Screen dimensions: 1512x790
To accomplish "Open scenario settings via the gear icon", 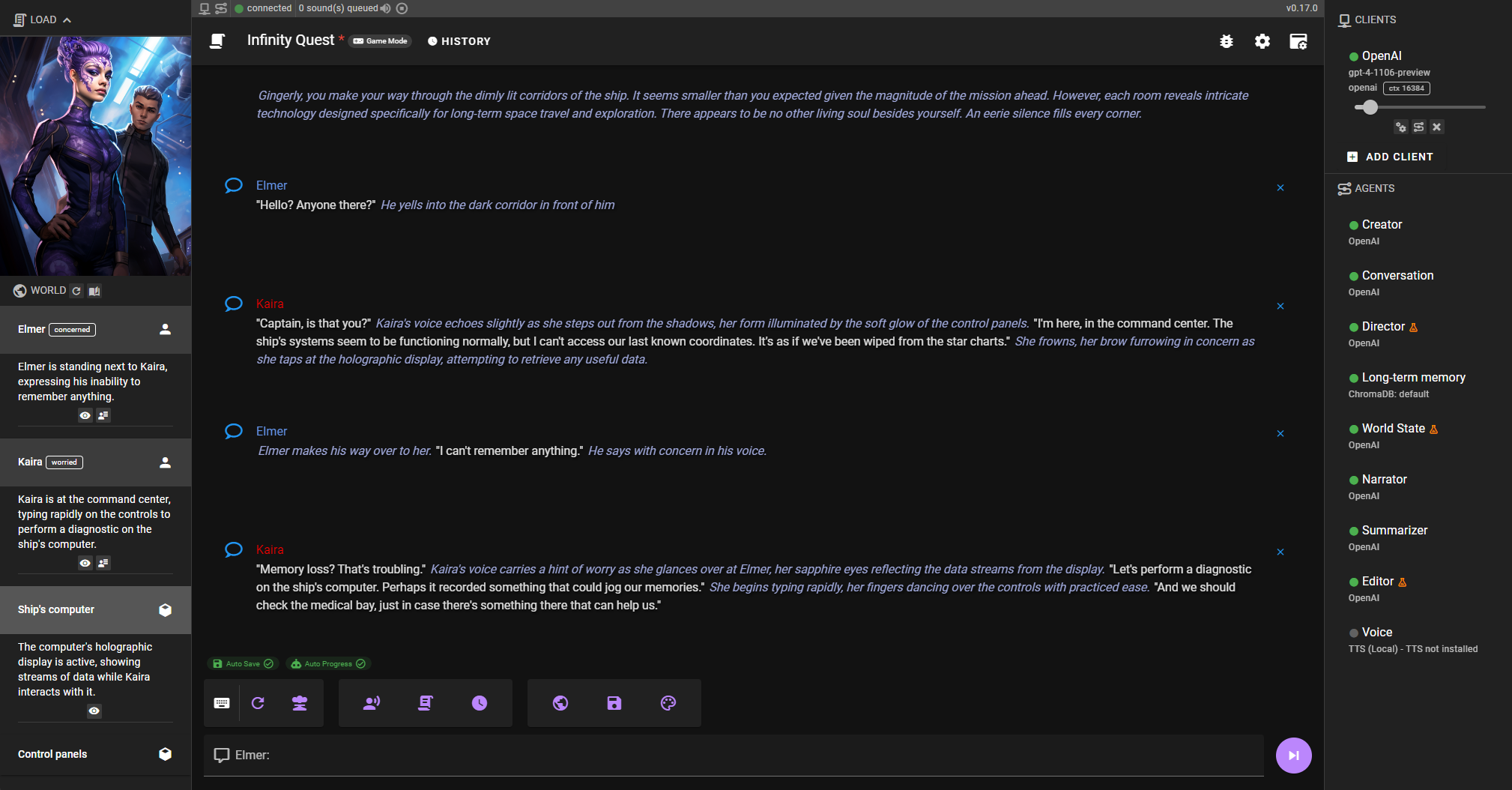I will pyautogui.click(x=1262, y=42).
